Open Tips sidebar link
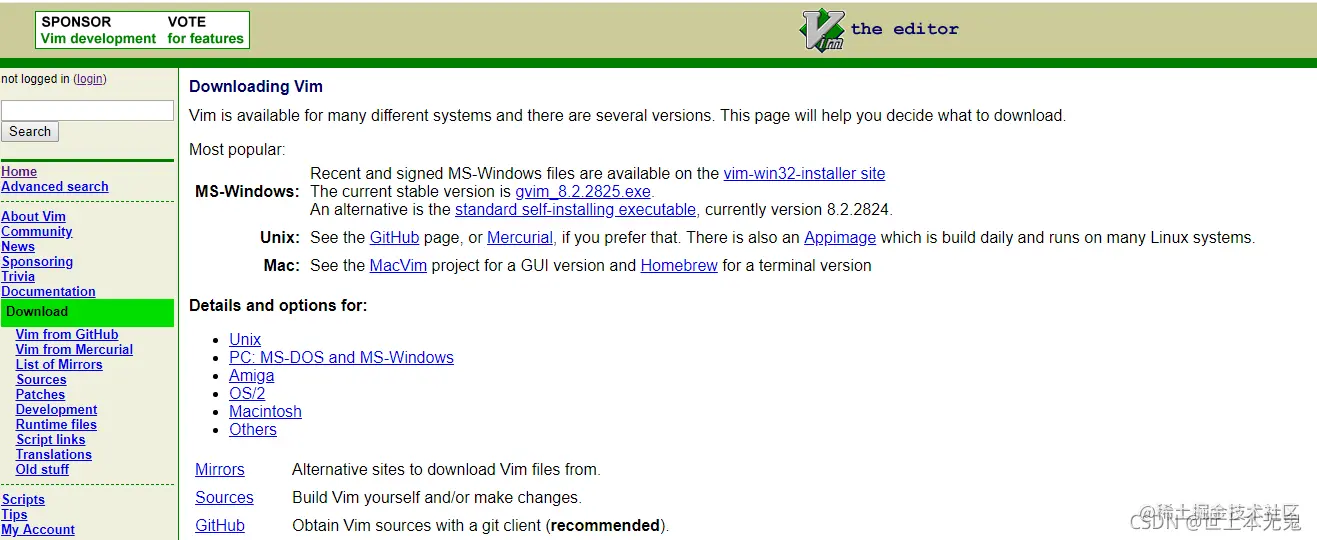The width and height of the screenshot is (1317, 540). pyautogui.click(x=14, y=515)
